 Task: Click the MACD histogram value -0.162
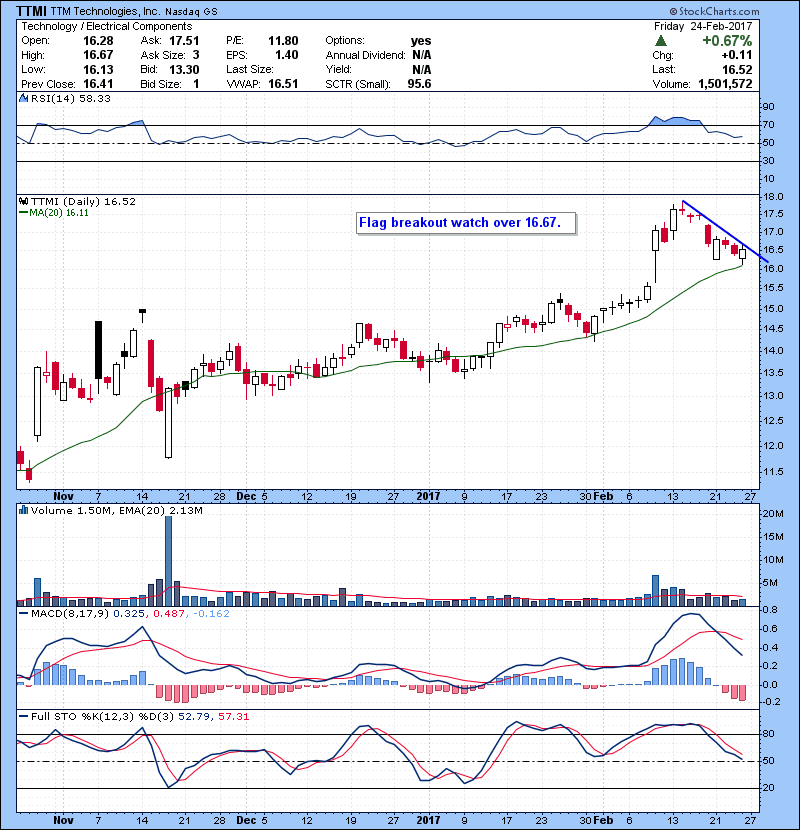(211, 614)
